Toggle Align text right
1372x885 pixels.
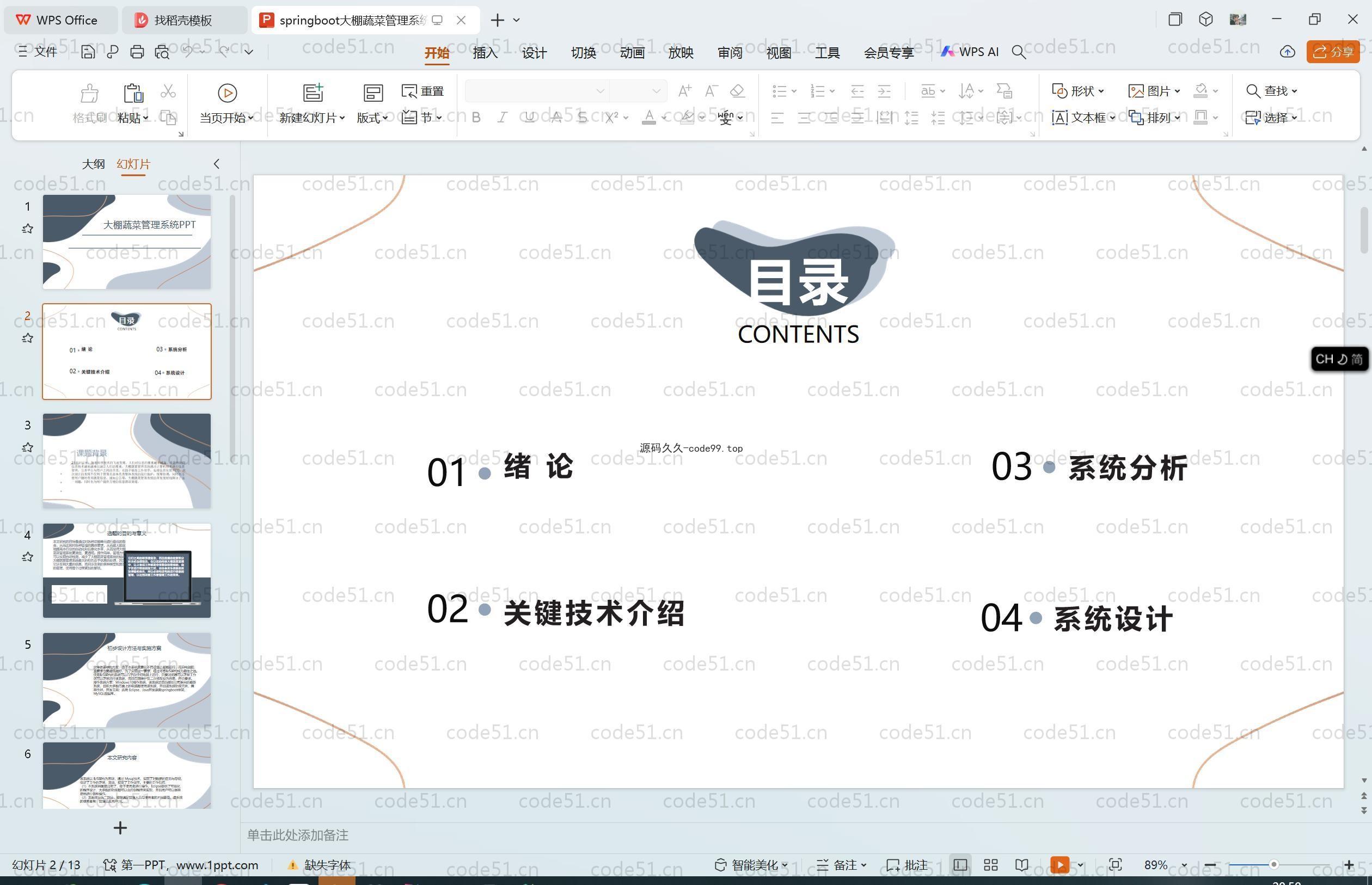point(831,119)
